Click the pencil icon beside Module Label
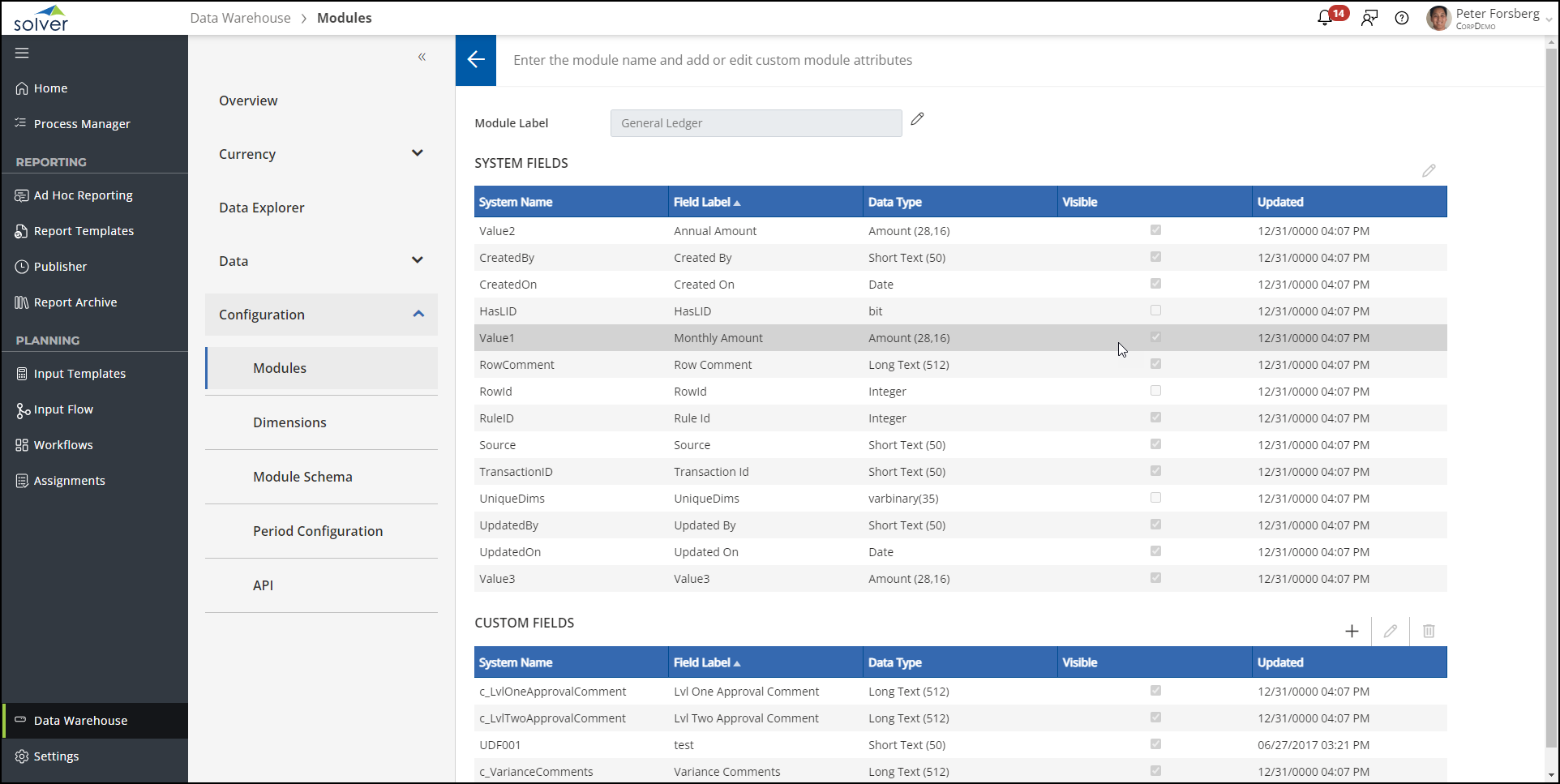 [x=917, y=119]
